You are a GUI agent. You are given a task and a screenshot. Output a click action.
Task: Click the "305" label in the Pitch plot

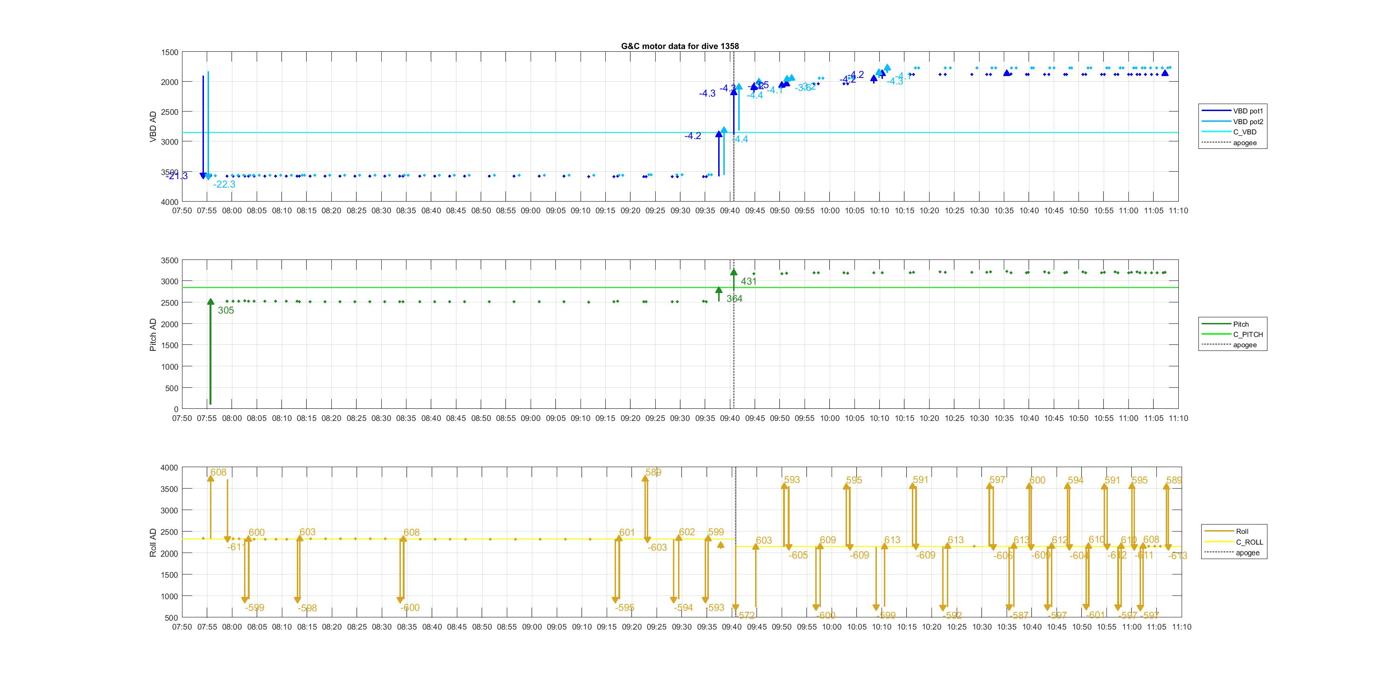[226, 310]
